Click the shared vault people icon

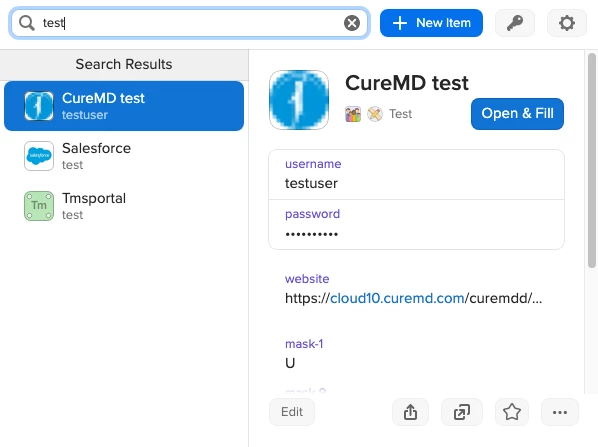coord(353,114)
